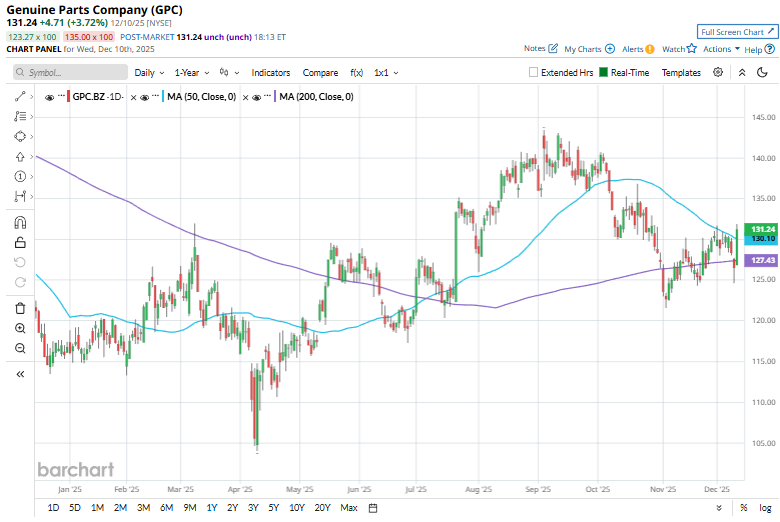Enable the magnet snap tool
Viewport: 780px width, 522px height.
pyautogui.click(x=20, y=223)
